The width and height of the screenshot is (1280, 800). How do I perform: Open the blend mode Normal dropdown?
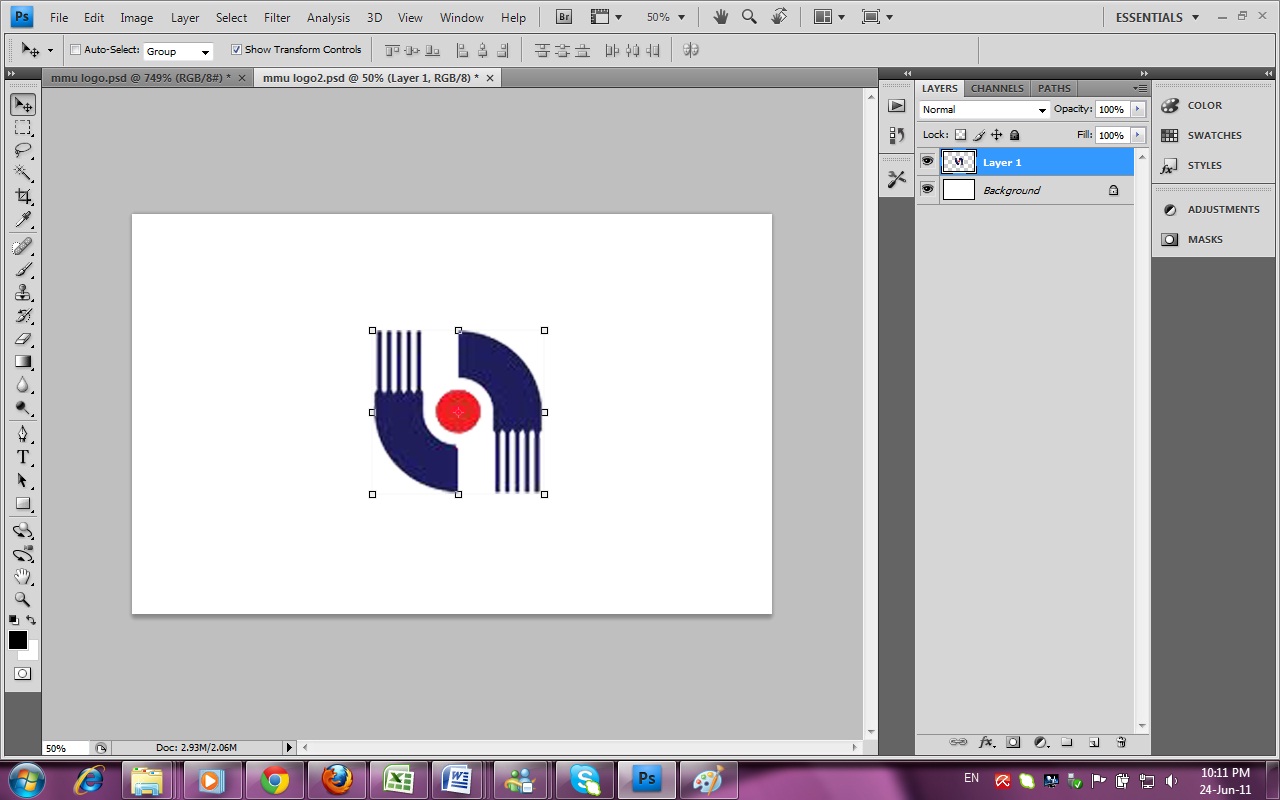point(984,110)
